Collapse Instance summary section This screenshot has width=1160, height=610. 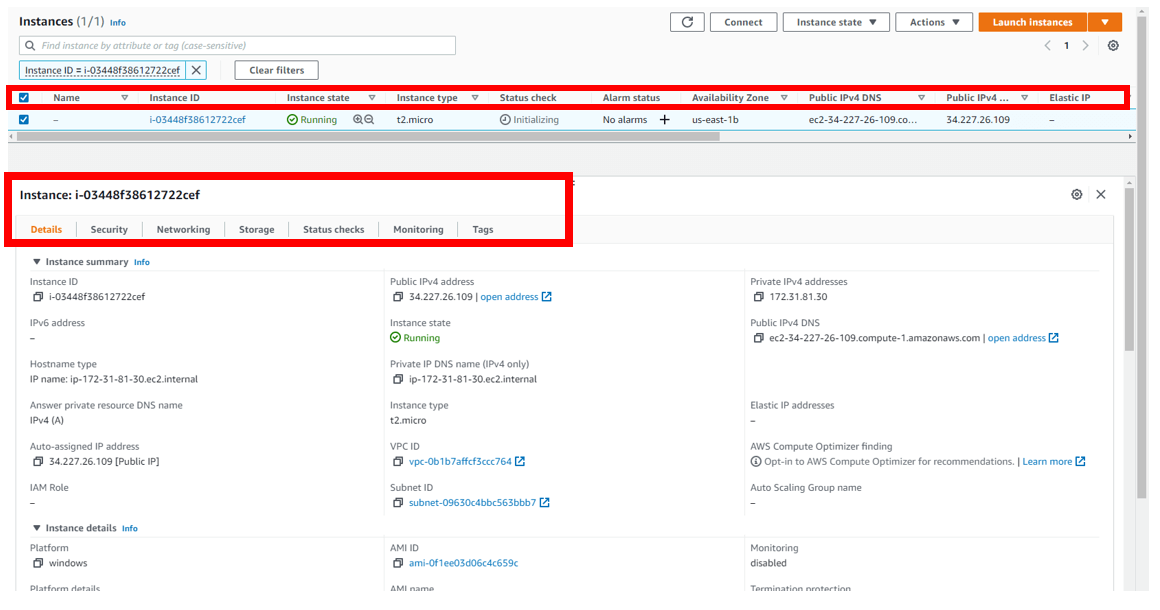pos(36,262)
